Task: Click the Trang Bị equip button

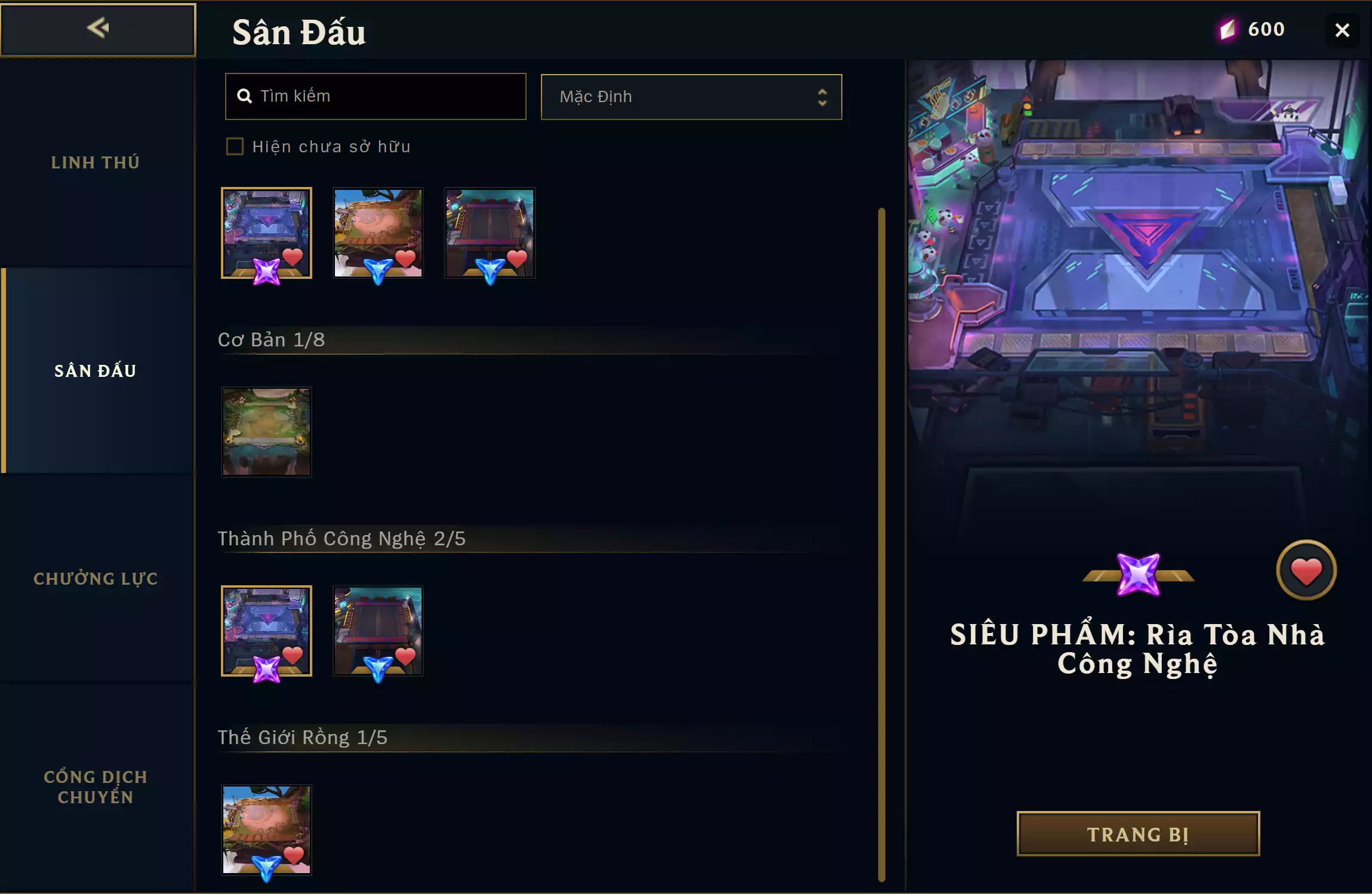Action: click(1138, 834)
